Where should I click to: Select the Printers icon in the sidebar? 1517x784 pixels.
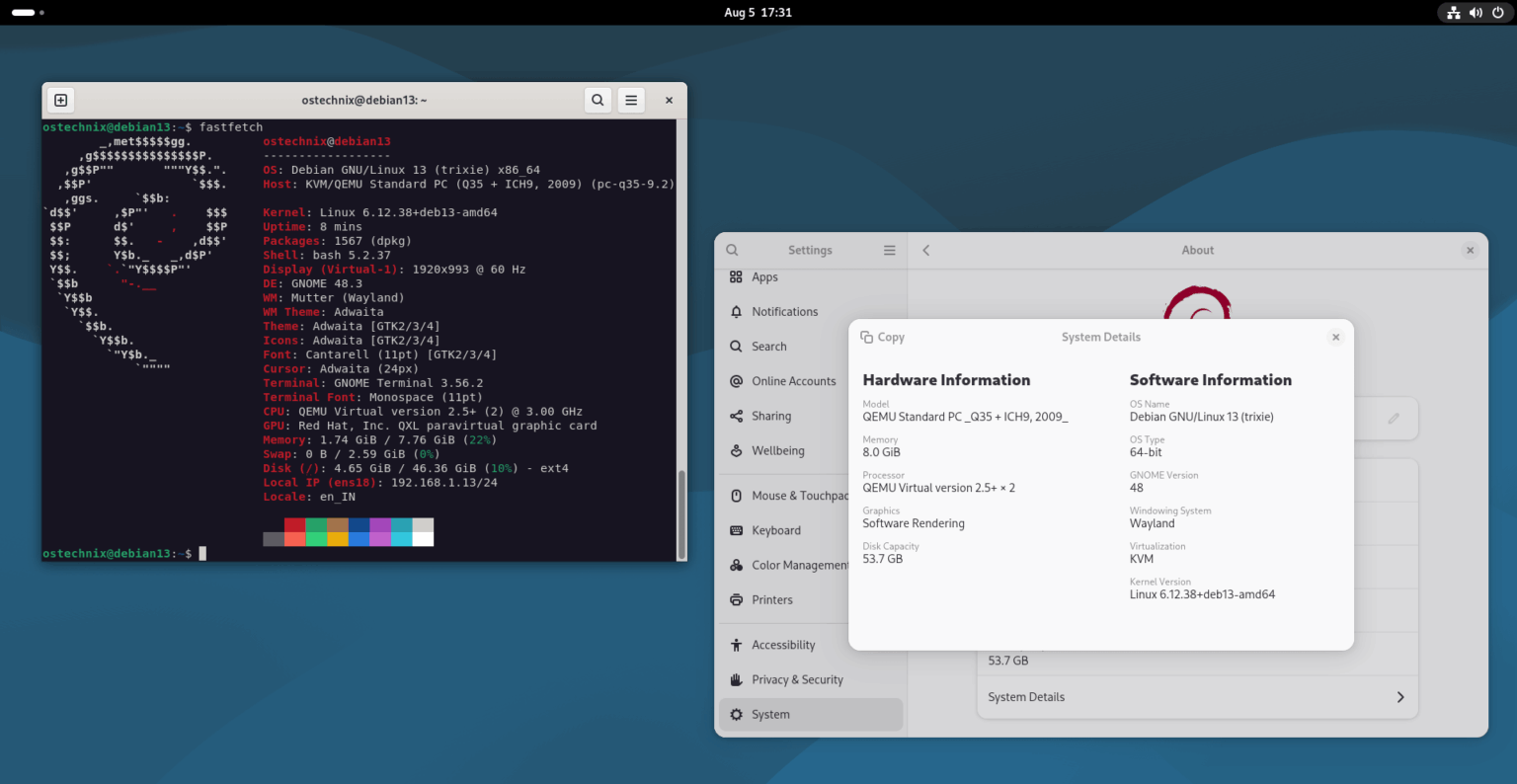pos(736,599)
